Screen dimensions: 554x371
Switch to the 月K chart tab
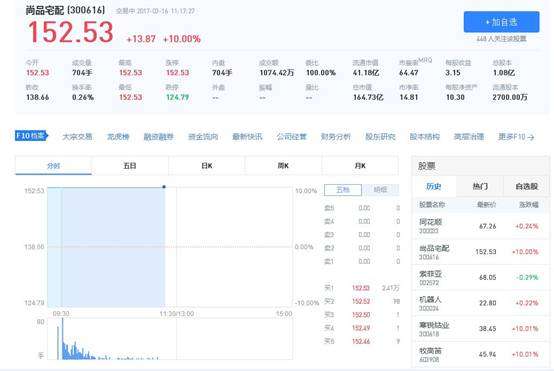(x=360, y=166)
